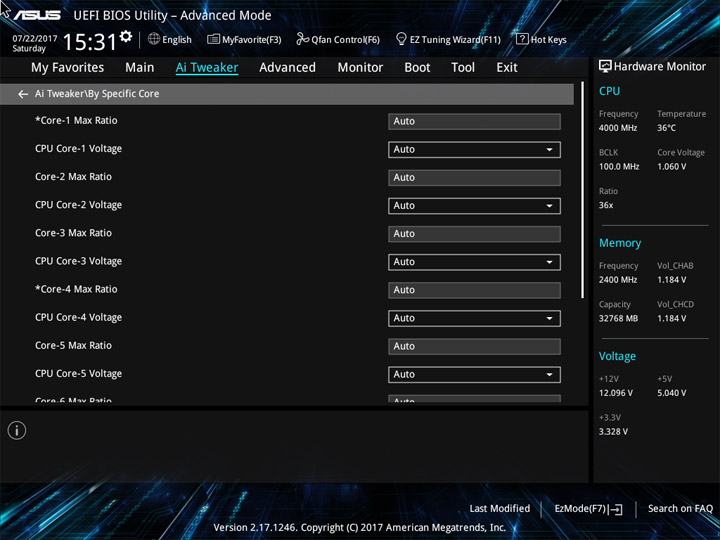Click the EzMode exit arrow icon
Viewport: 720px width, 540px height.
tap(617, 509)
